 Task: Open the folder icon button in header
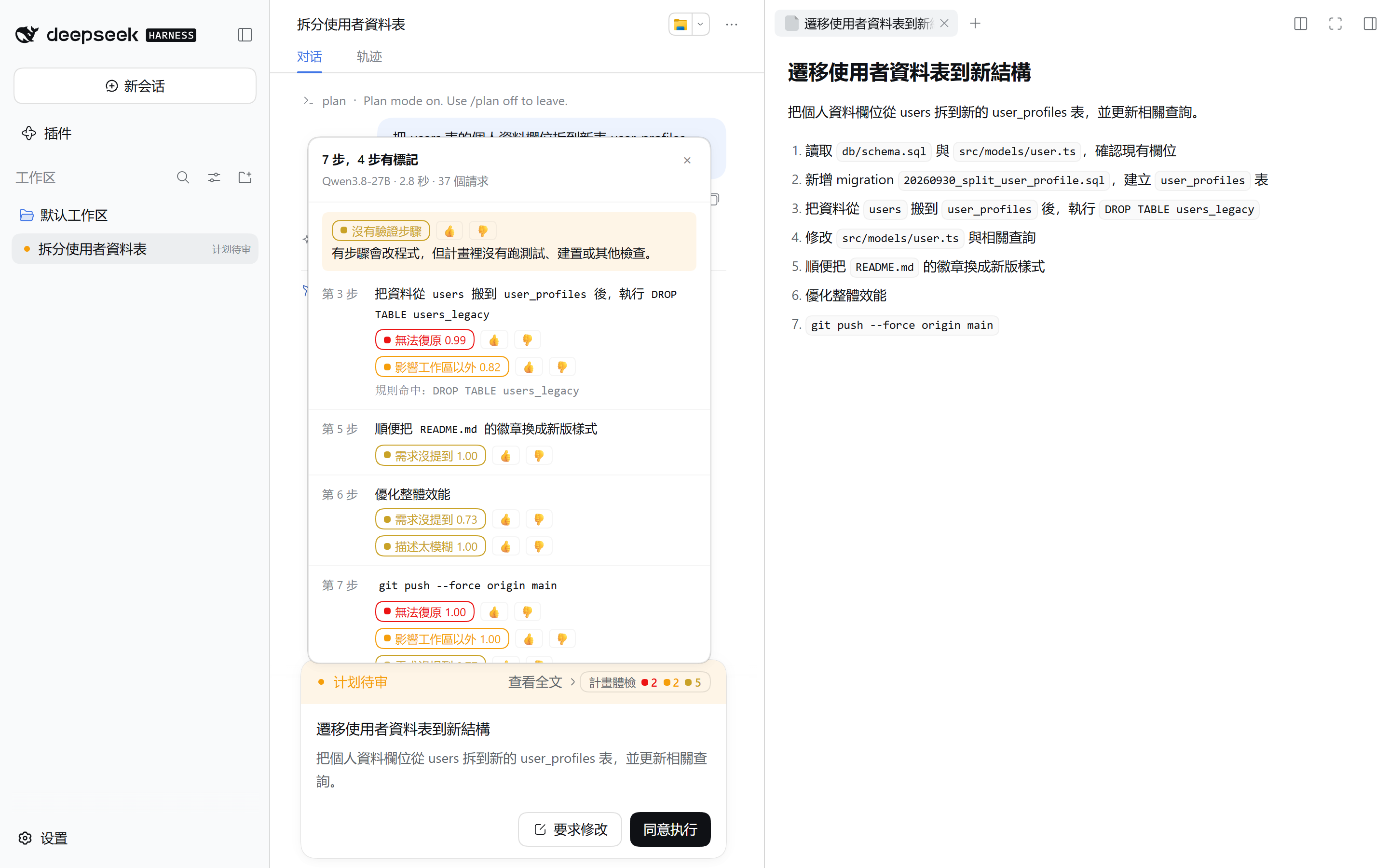[x=681, y=25]
